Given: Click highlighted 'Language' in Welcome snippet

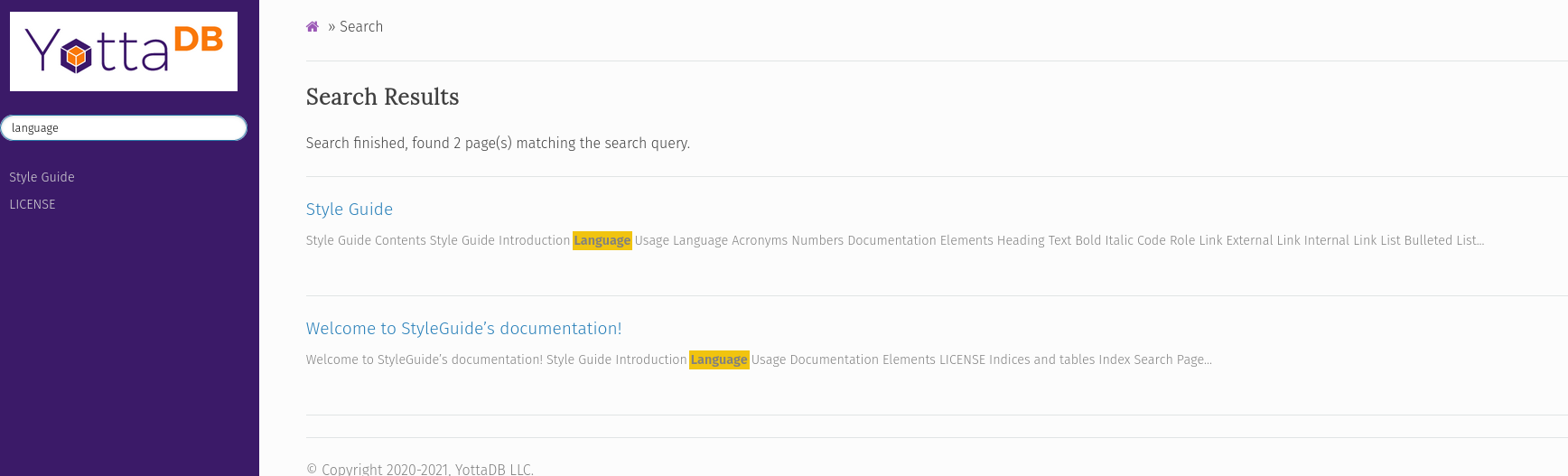Looking at the screenshot, I should click(719, 359).
